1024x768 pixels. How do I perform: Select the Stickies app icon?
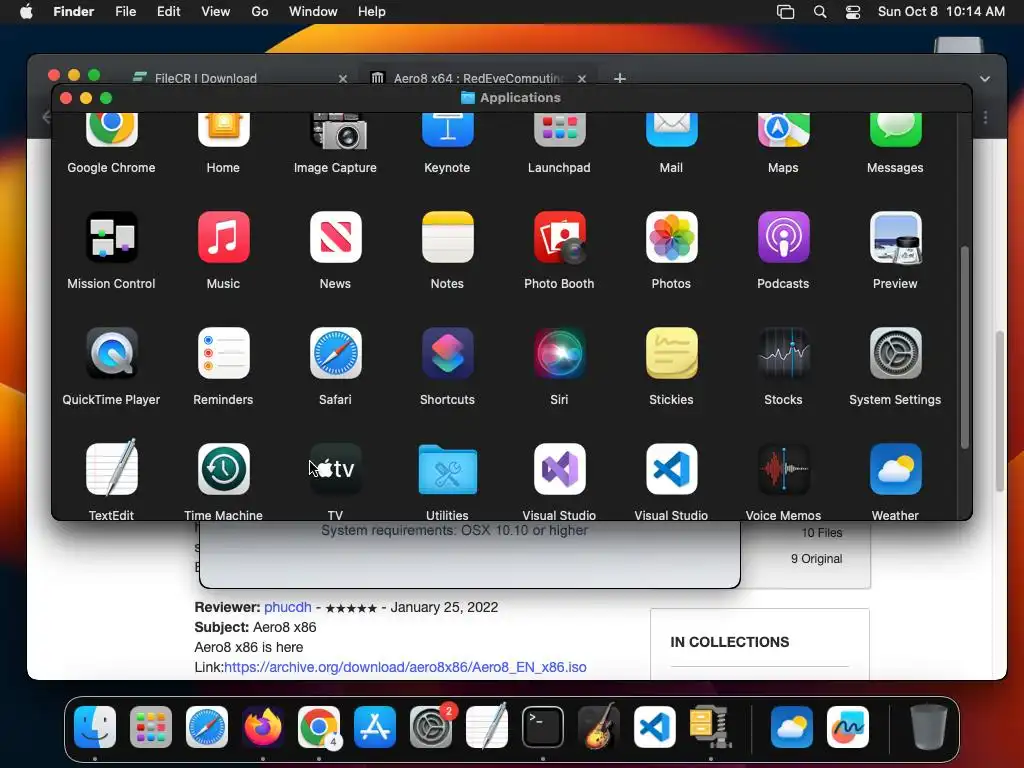pyautogui.click(x=671, y=353)
